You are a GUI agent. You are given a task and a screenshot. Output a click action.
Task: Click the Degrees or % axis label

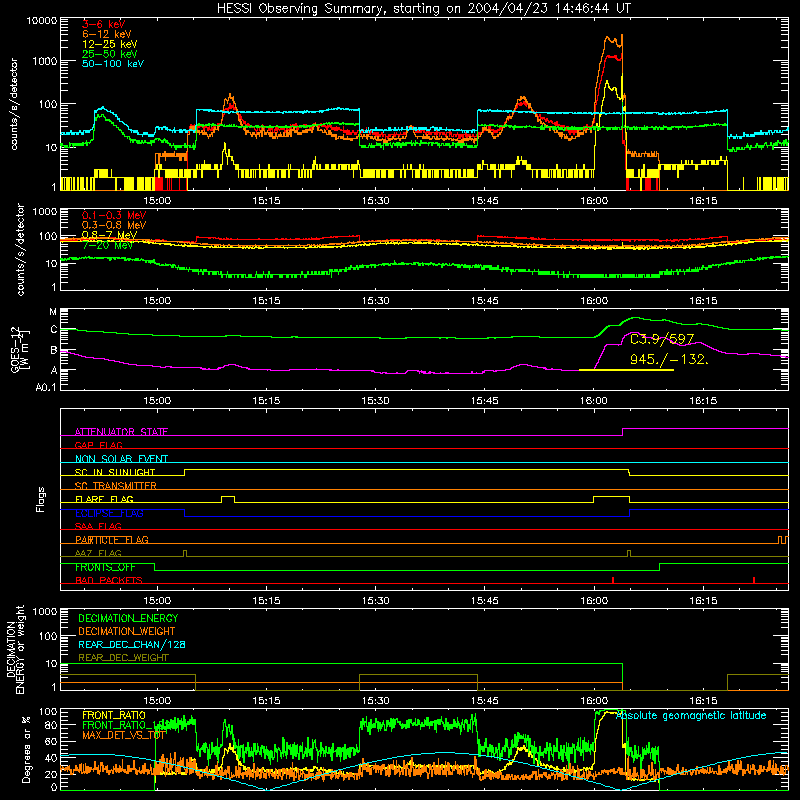(26, 749)
